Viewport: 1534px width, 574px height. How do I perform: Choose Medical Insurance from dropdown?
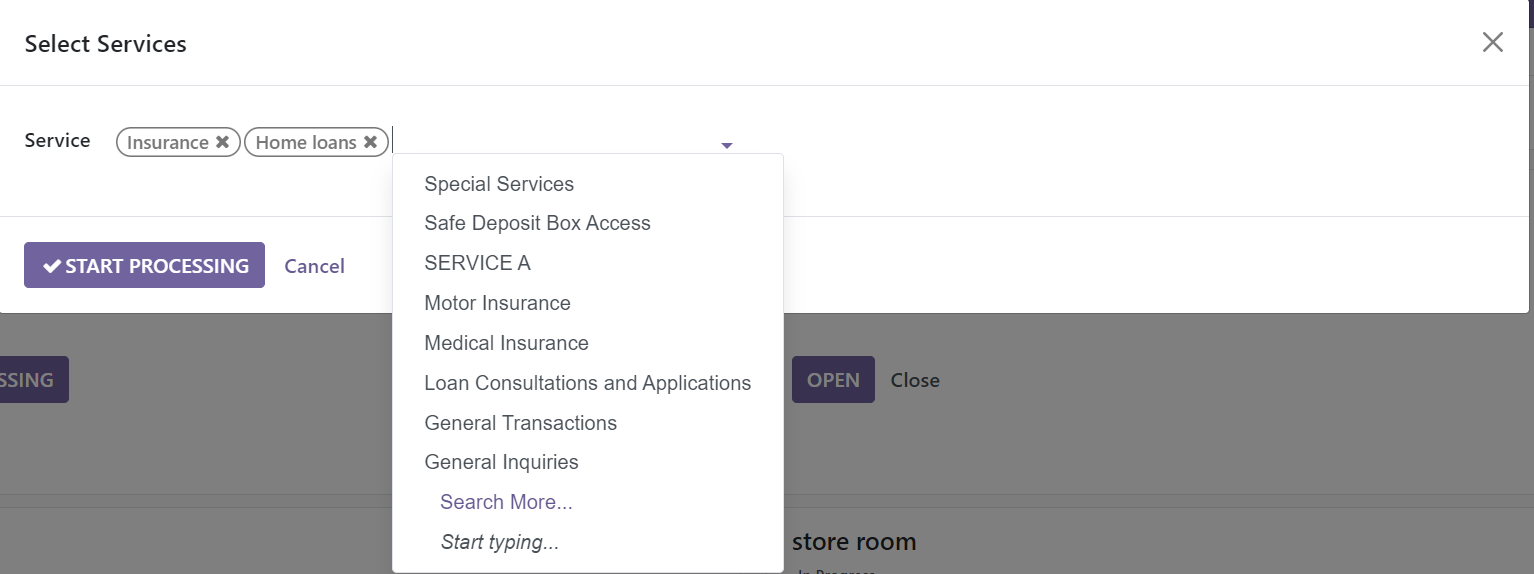pyautogui.click(x=506, y=343)
